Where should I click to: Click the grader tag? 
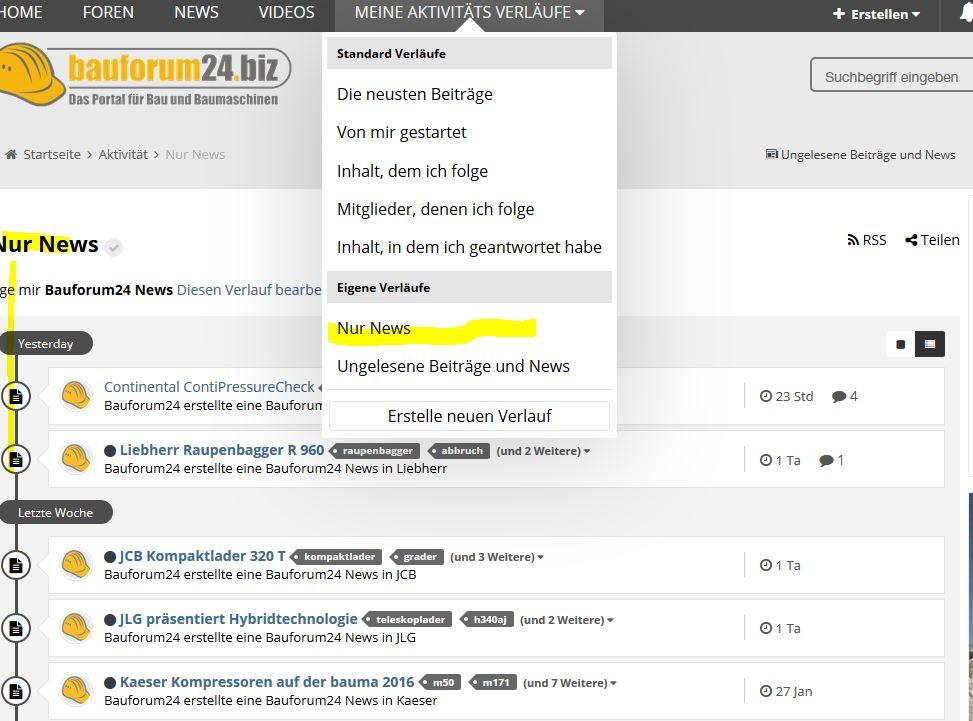click(x=418, y=557)
